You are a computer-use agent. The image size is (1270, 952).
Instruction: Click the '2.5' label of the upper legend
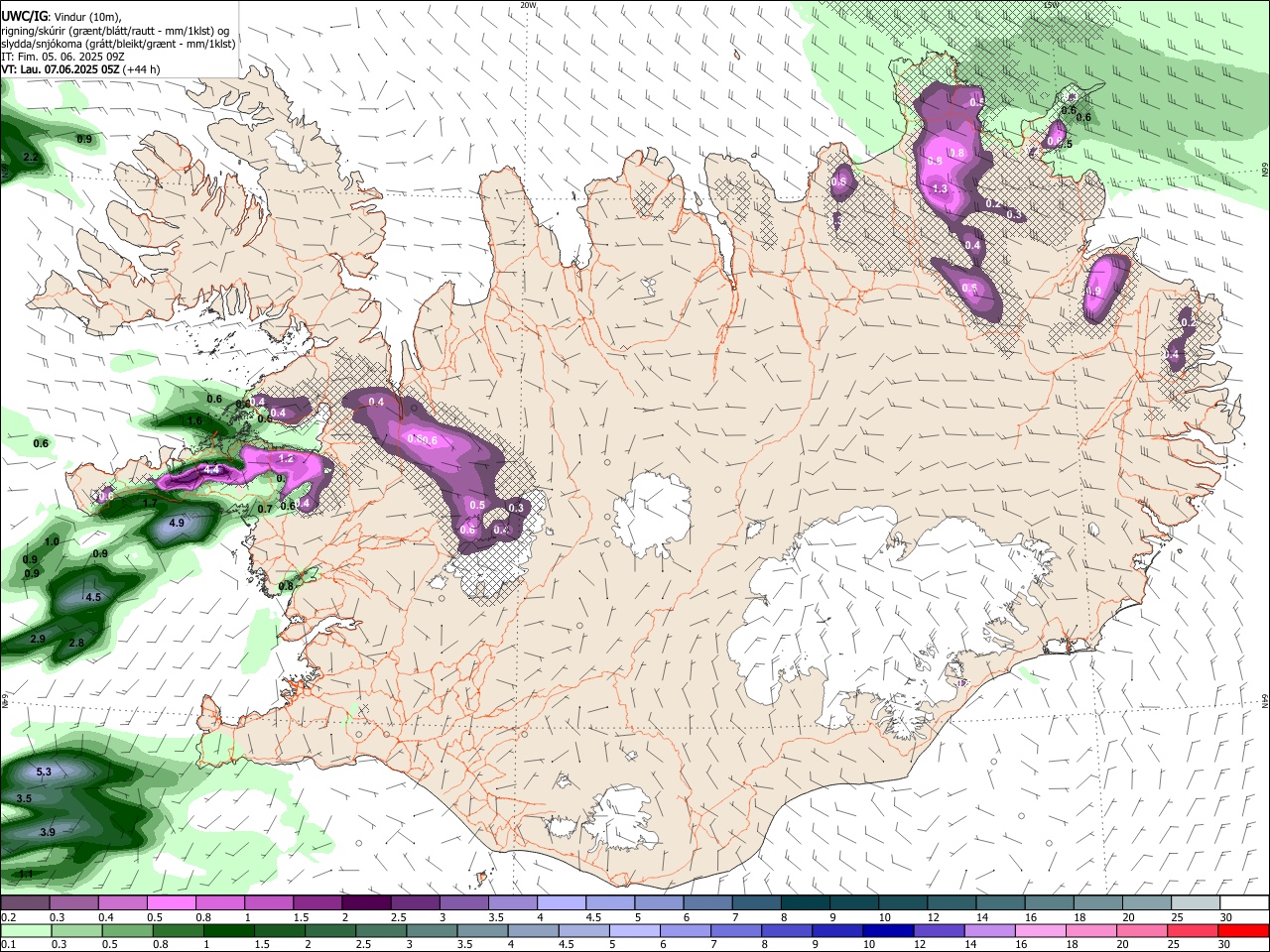coord(398,917)
